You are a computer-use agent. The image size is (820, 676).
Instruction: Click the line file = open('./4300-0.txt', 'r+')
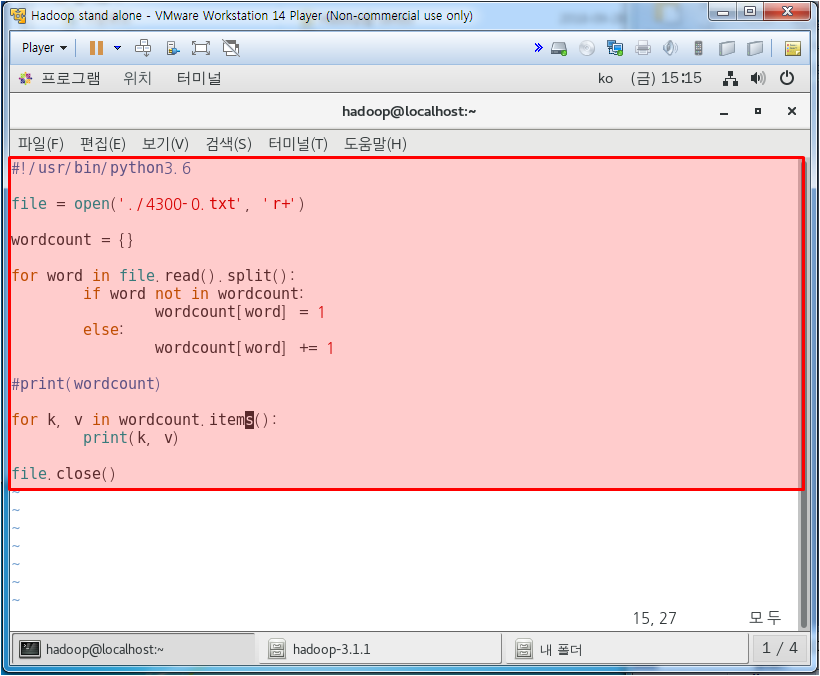tap(158, 204)
